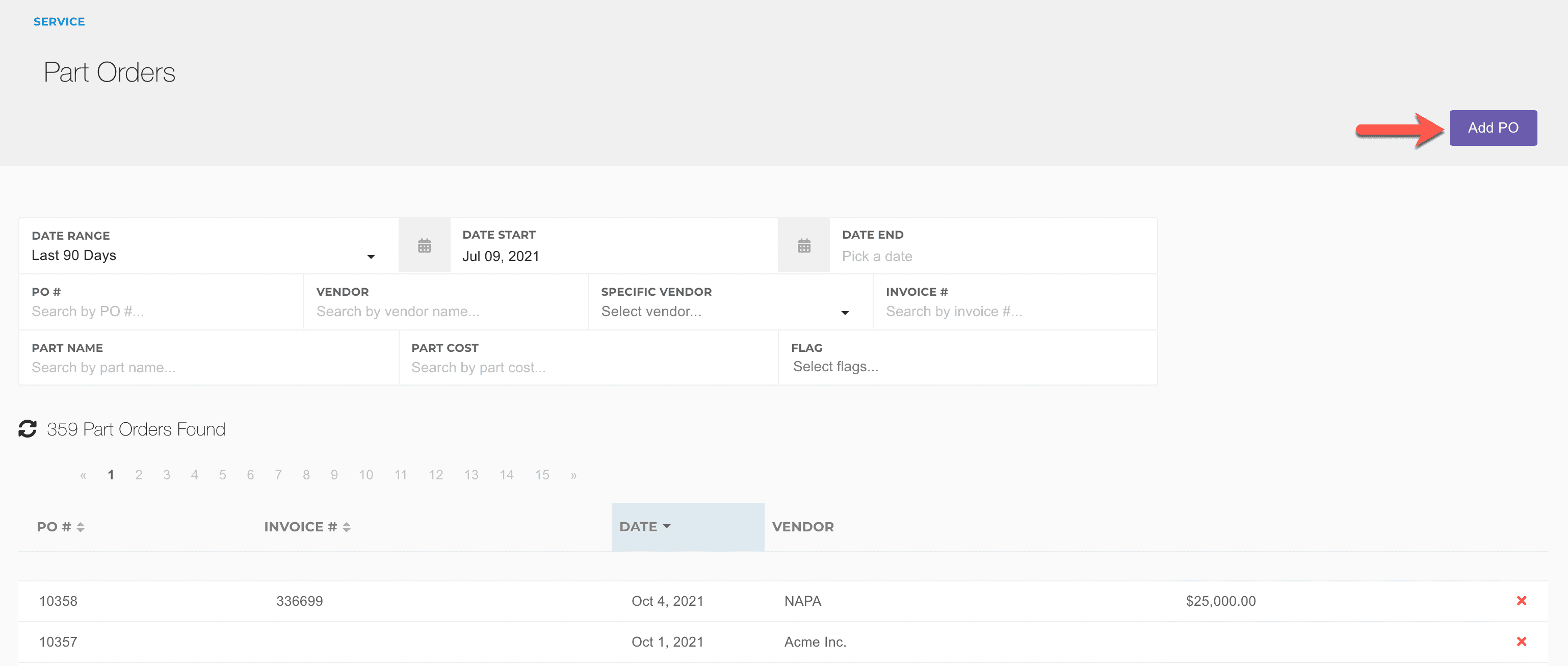Open the Date Start calendar icon
The image size is (1568, 666).
[424, 246]
